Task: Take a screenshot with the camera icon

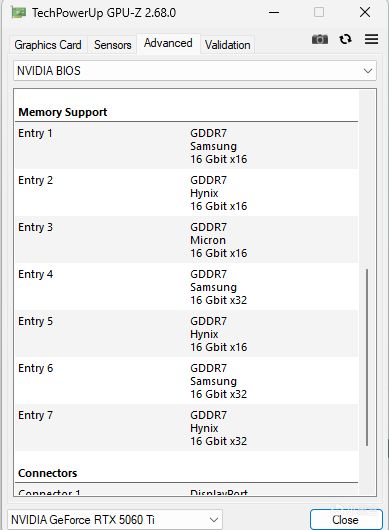Action: (x=320, y=39)
